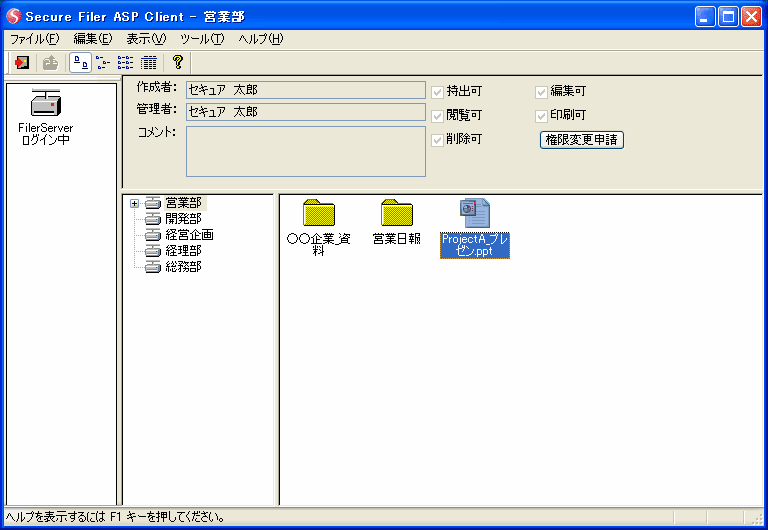The image size is (768, 530).
Task: Click the drive icon next to 経営企画
Action: (x=153, y=235)
